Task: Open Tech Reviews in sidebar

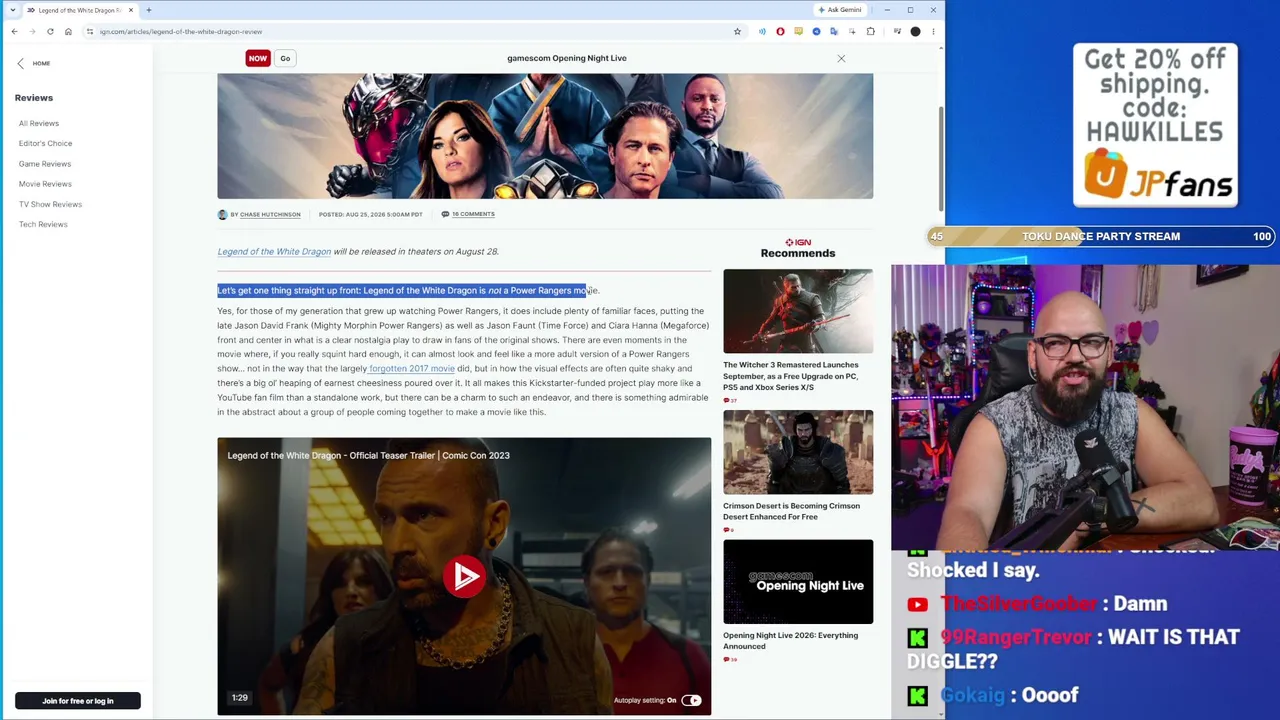Action: click(43, 224)
